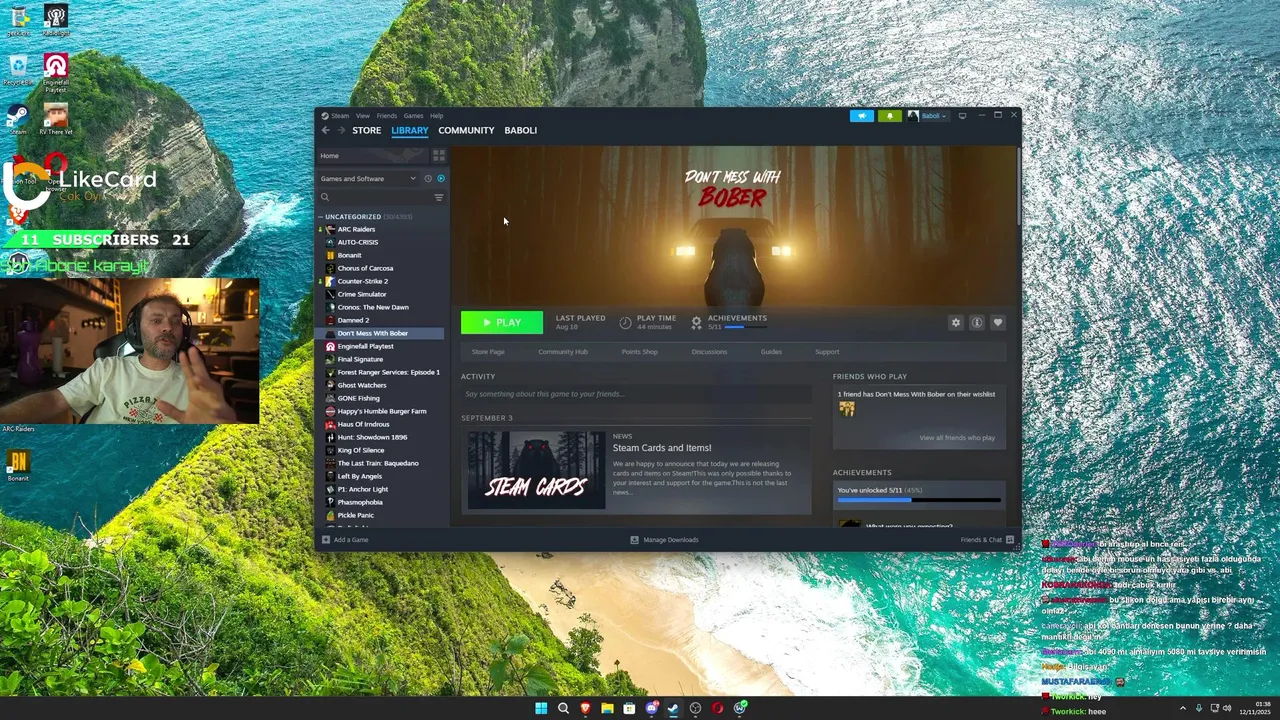Click View all friends who play

[957, 438]
